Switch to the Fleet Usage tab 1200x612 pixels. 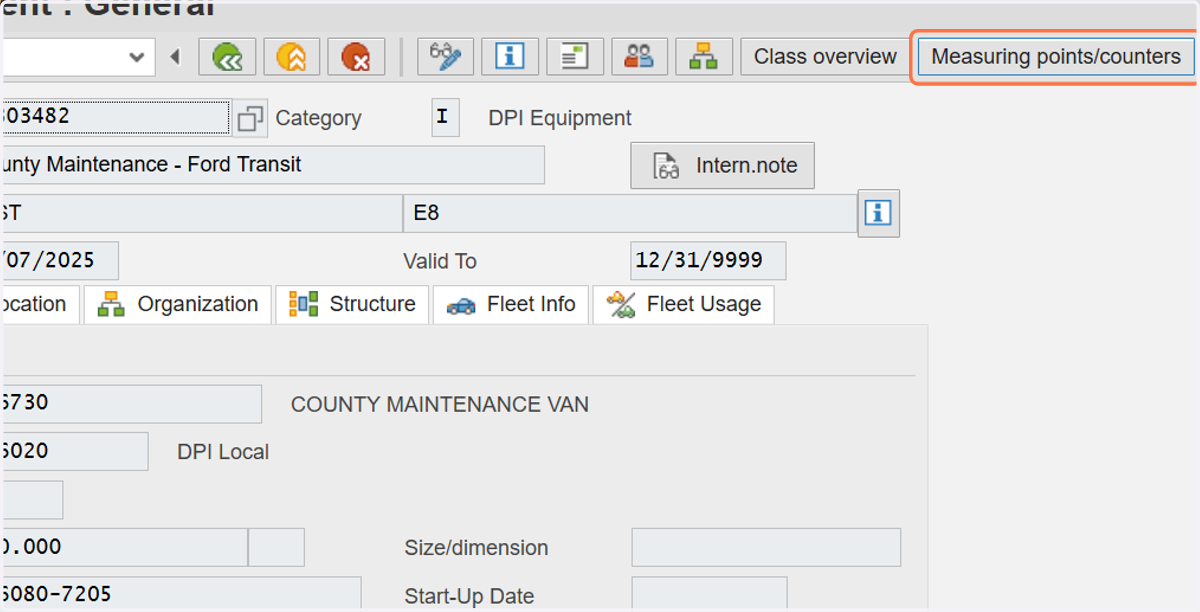click(x=683, y=304)
